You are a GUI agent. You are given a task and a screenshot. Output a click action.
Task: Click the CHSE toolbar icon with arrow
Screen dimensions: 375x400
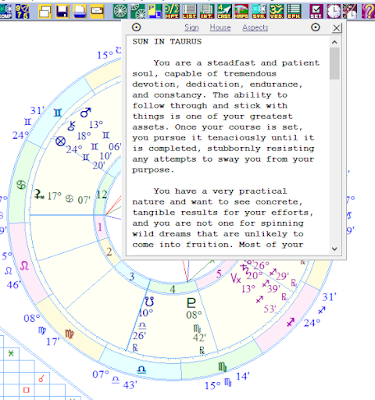pos(224,11)
